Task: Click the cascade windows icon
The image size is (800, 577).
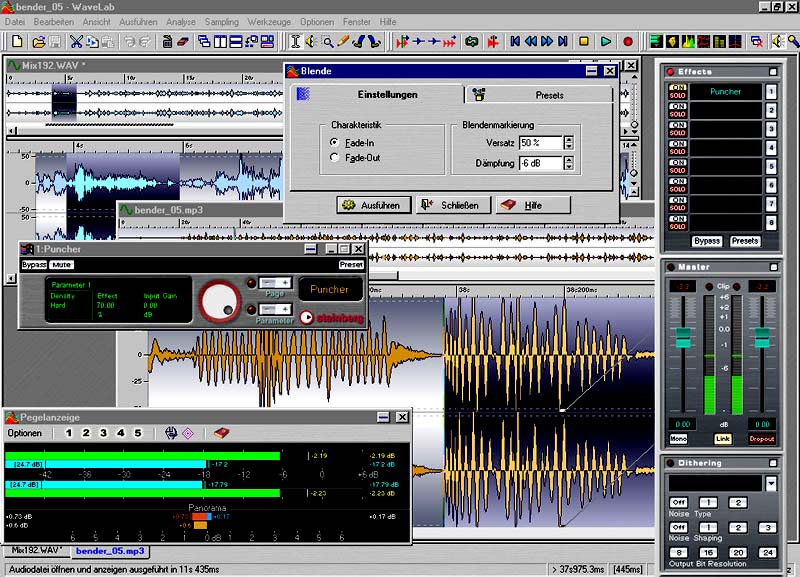Action: point(204,42)
